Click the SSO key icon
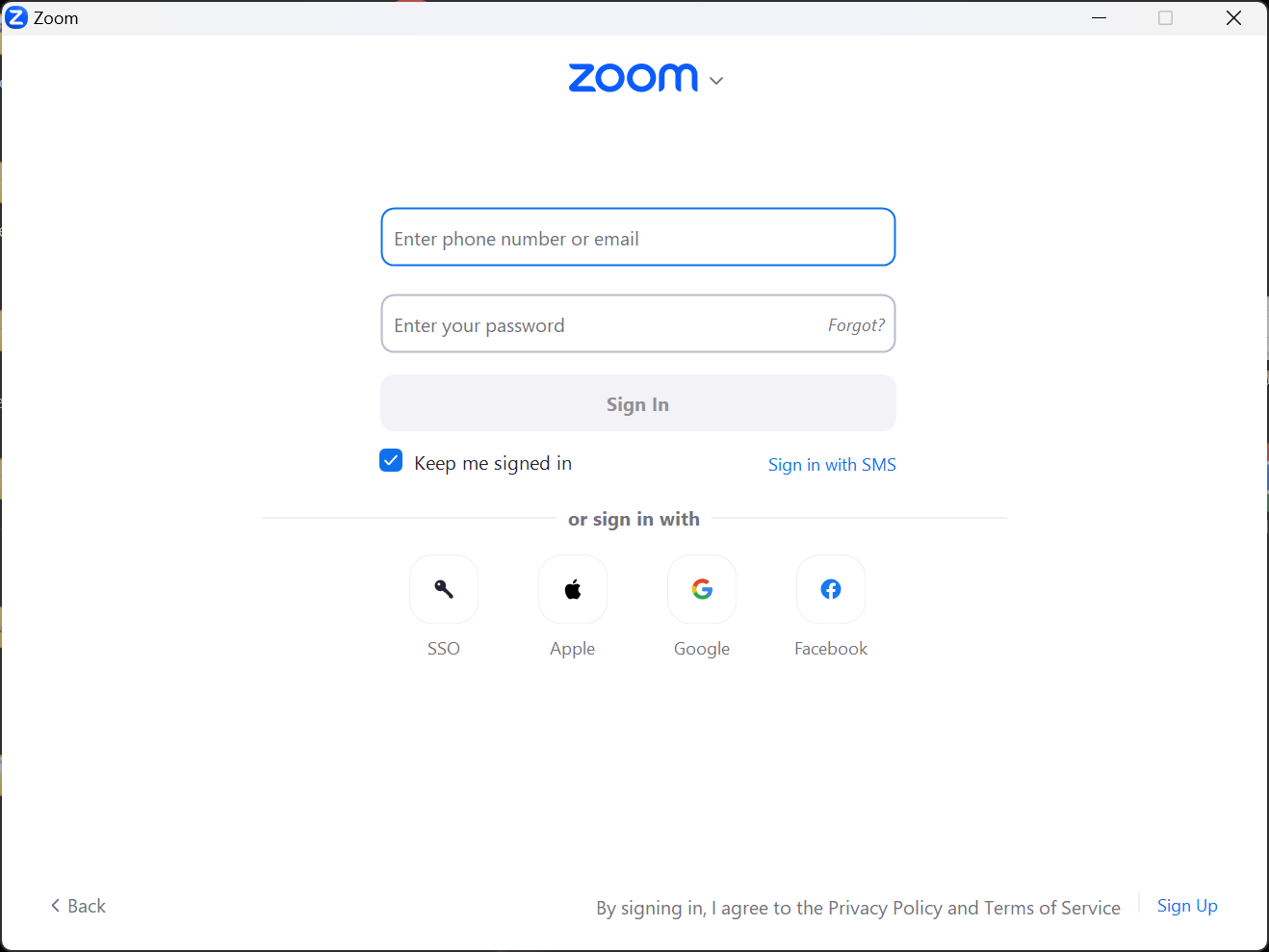 point(444,589)
